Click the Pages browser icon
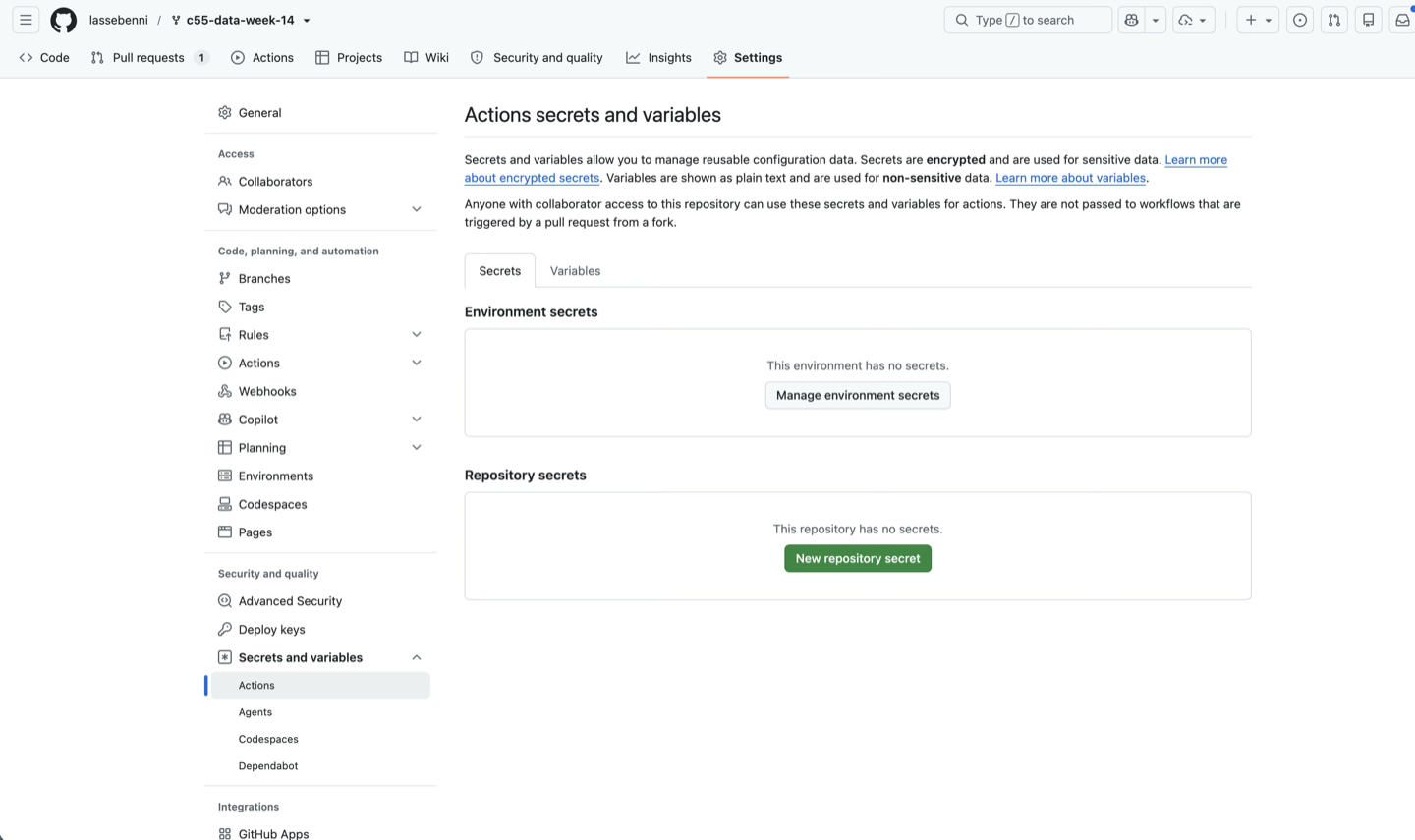 tap(225, 532)
